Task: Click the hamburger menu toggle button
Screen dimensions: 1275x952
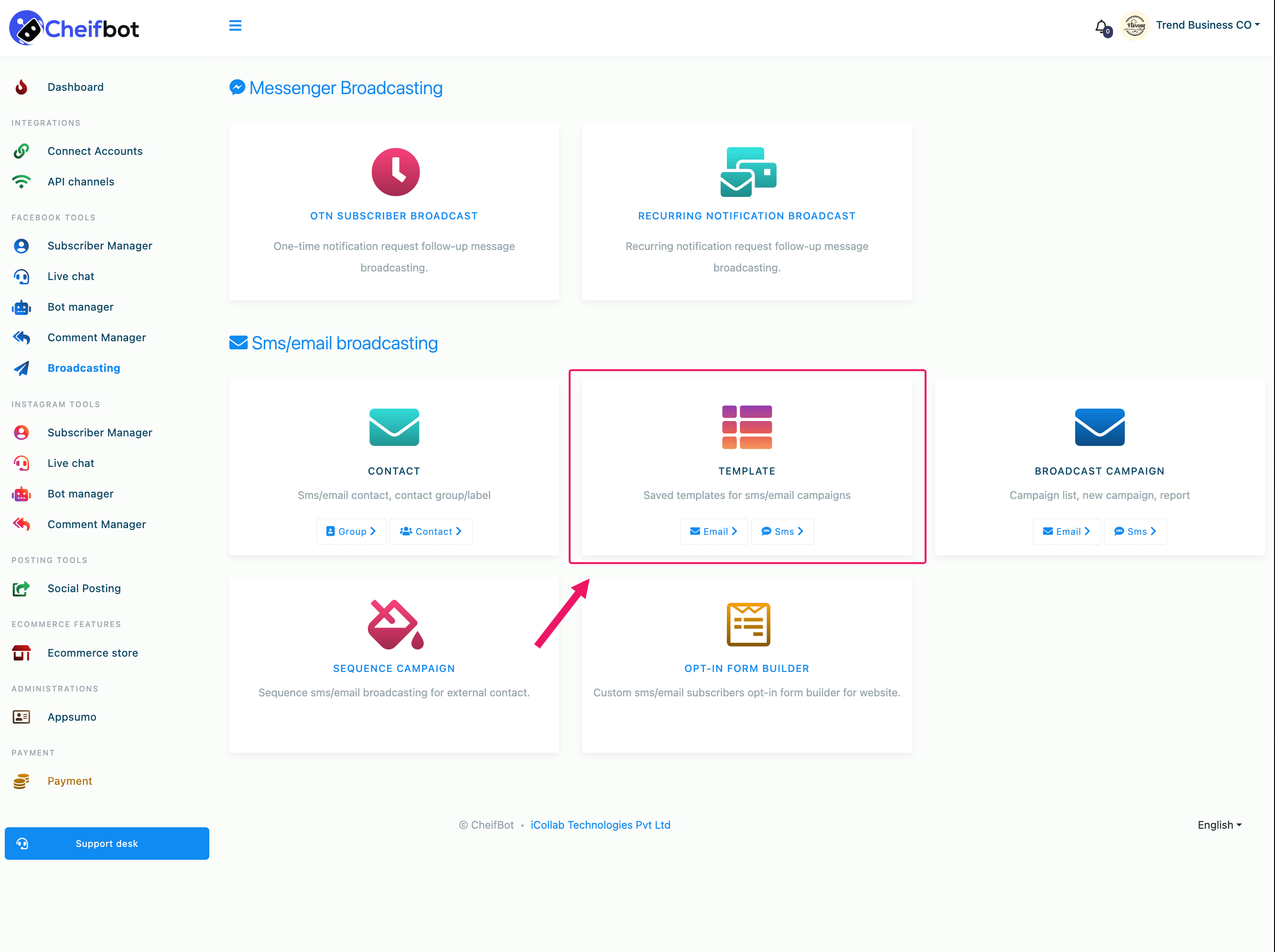Action: pos(235,26)
